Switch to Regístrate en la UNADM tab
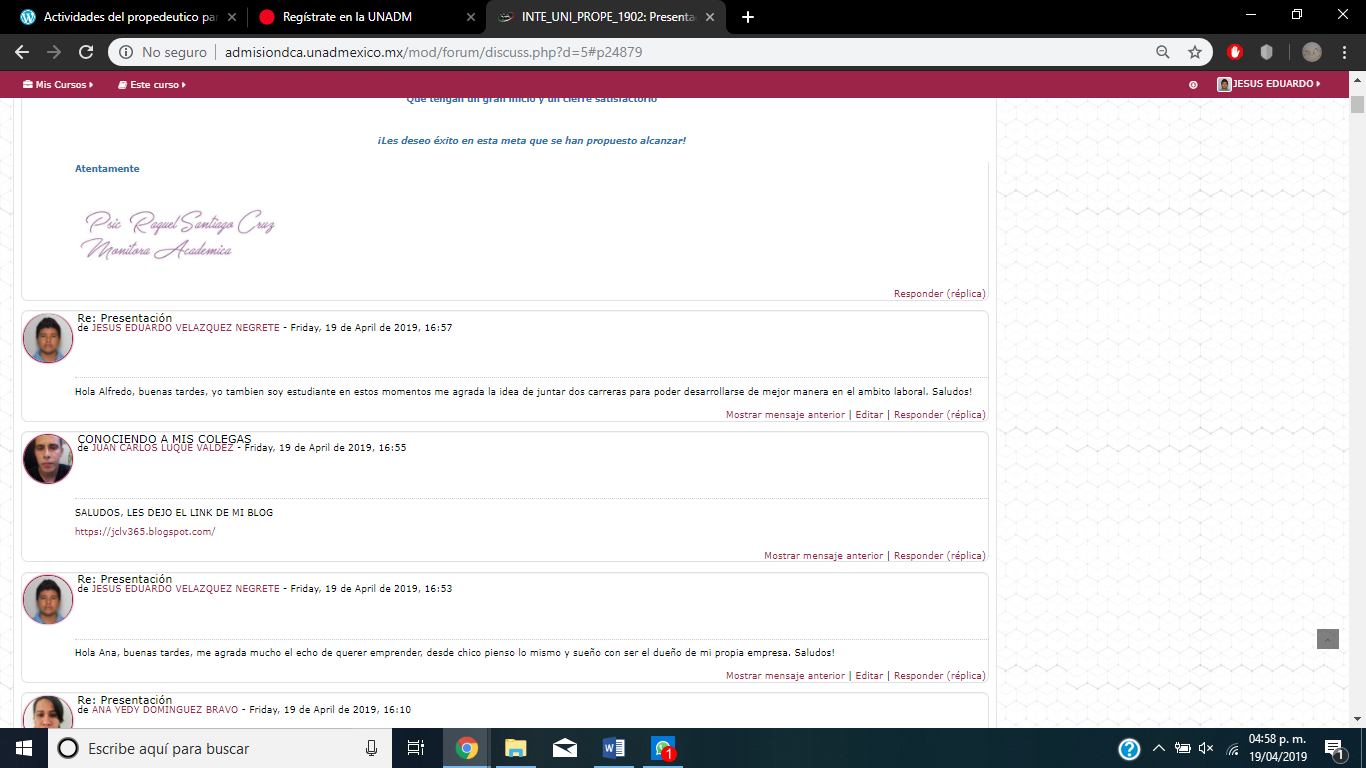Screen dimensions: 1366x768 [x=347, y=17]
